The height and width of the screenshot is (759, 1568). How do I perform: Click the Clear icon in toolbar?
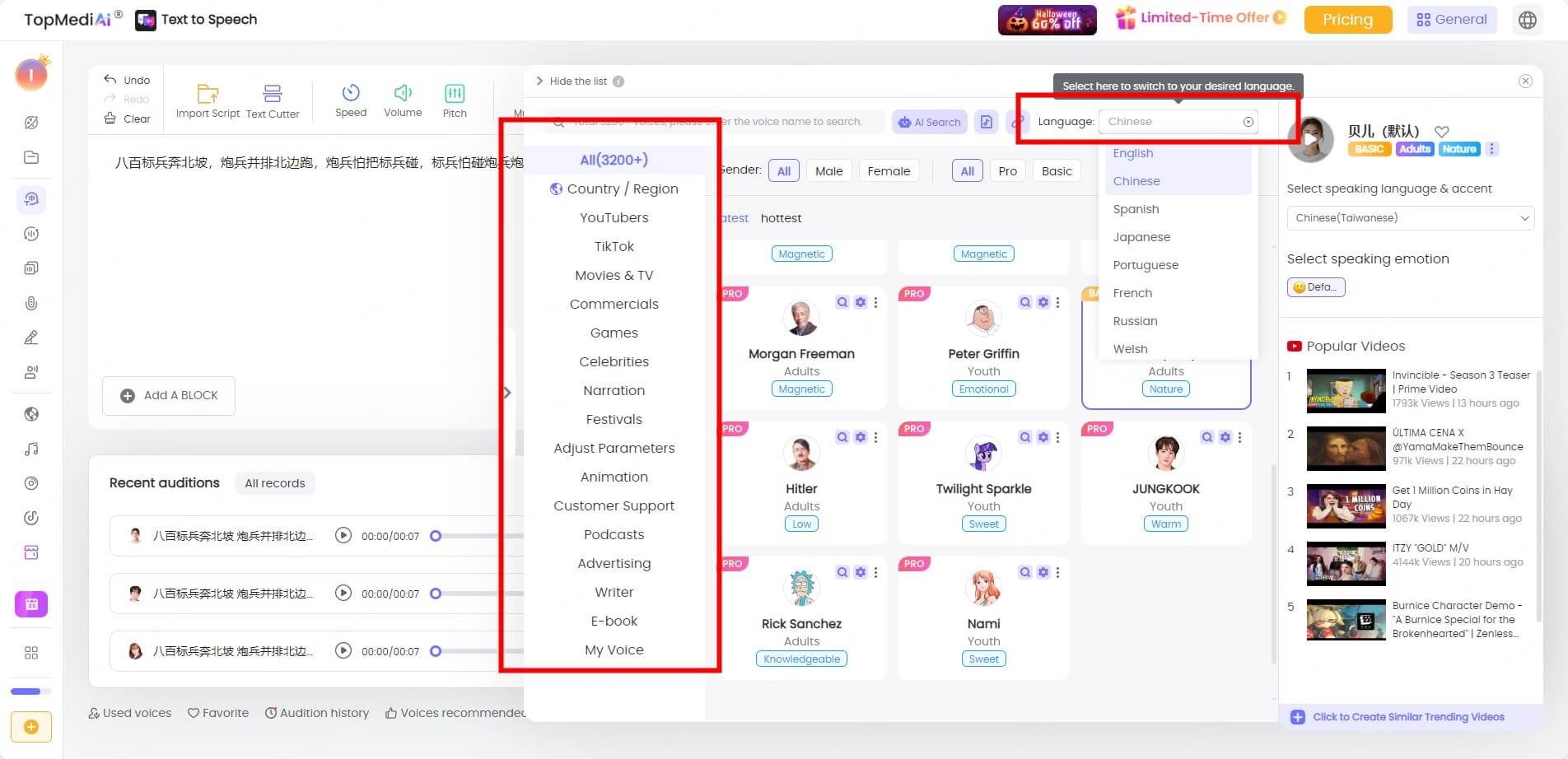click(x=110, y=119)
